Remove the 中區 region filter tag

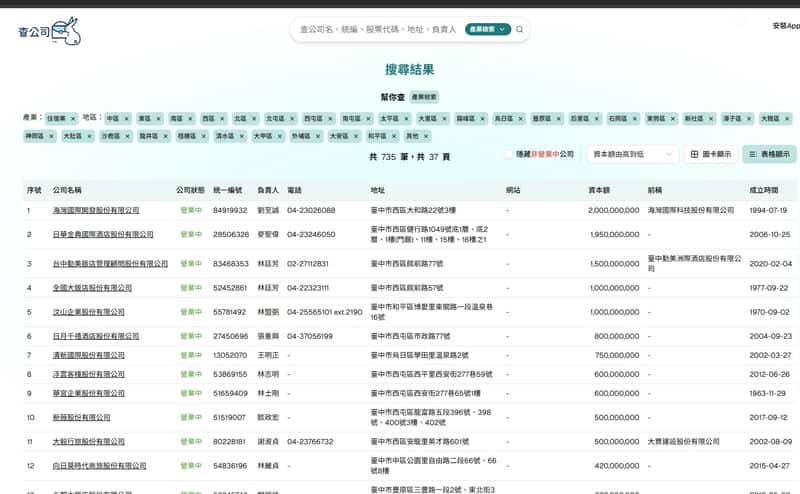pyautogui.click(x=126, y=118)
